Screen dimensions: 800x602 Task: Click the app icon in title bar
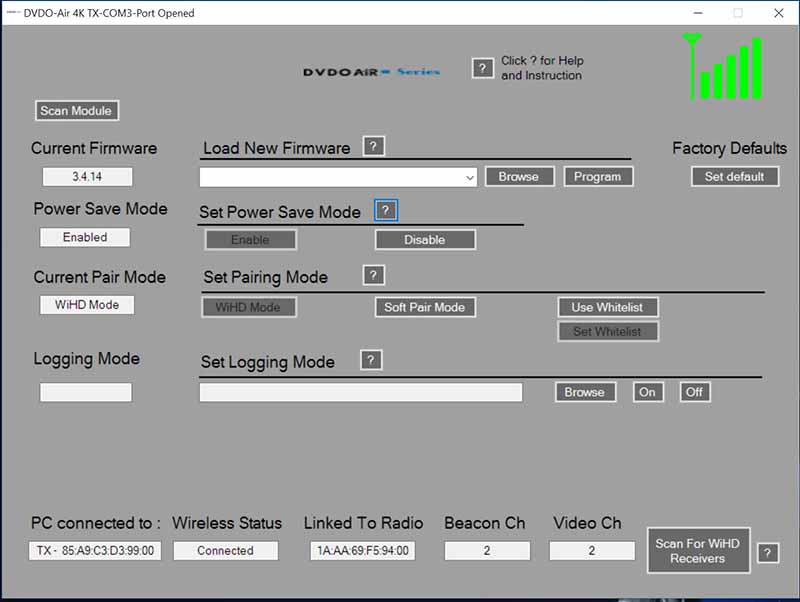coord(13,13)
